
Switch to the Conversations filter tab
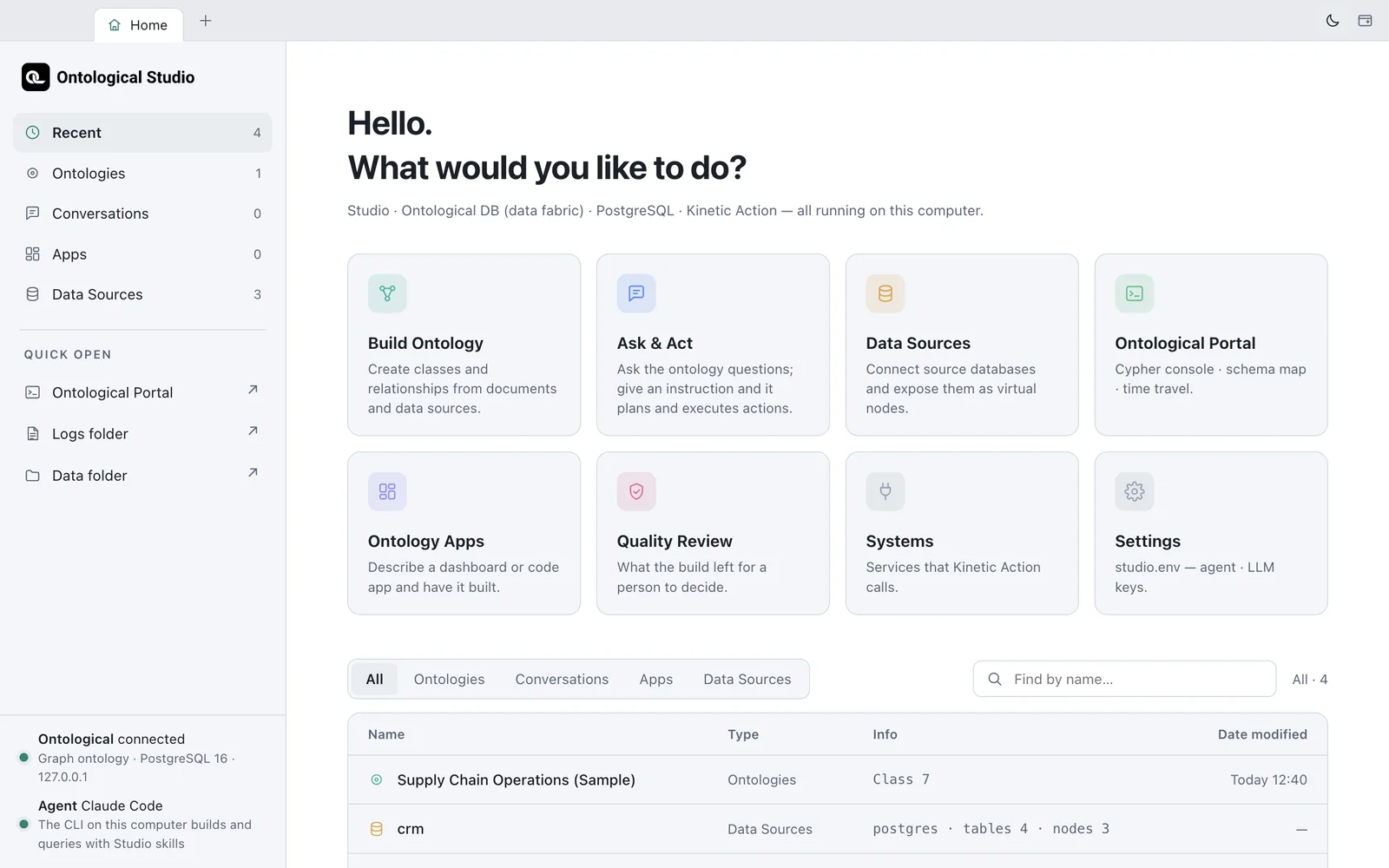pos(562,679)
